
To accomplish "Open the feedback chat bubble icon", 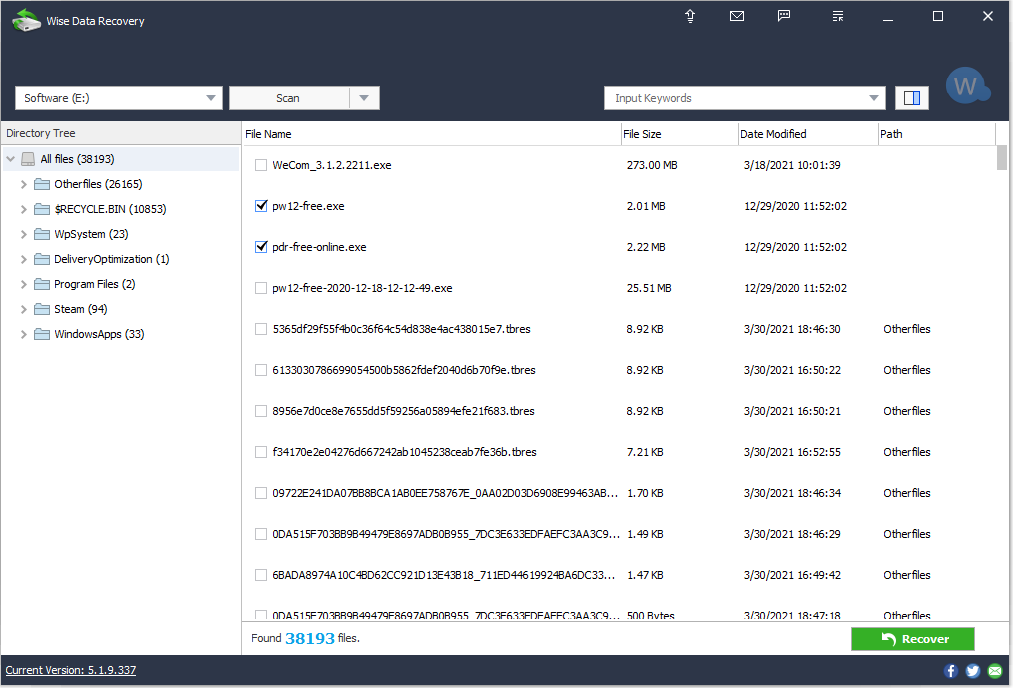I will pos(784,16).
